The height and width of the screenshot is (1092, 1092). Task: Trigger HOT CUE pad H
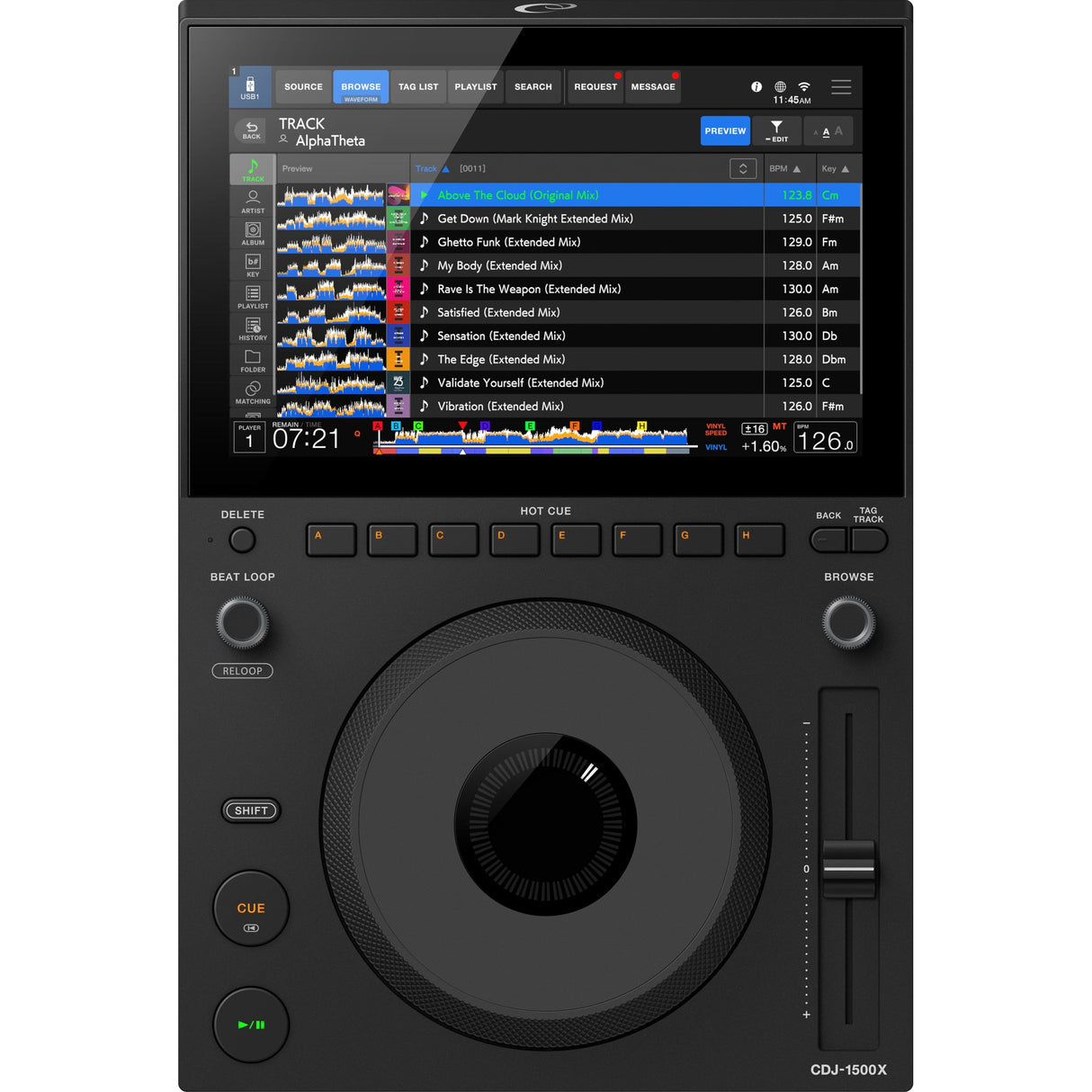pyautogui.click(x=759, y=540)
